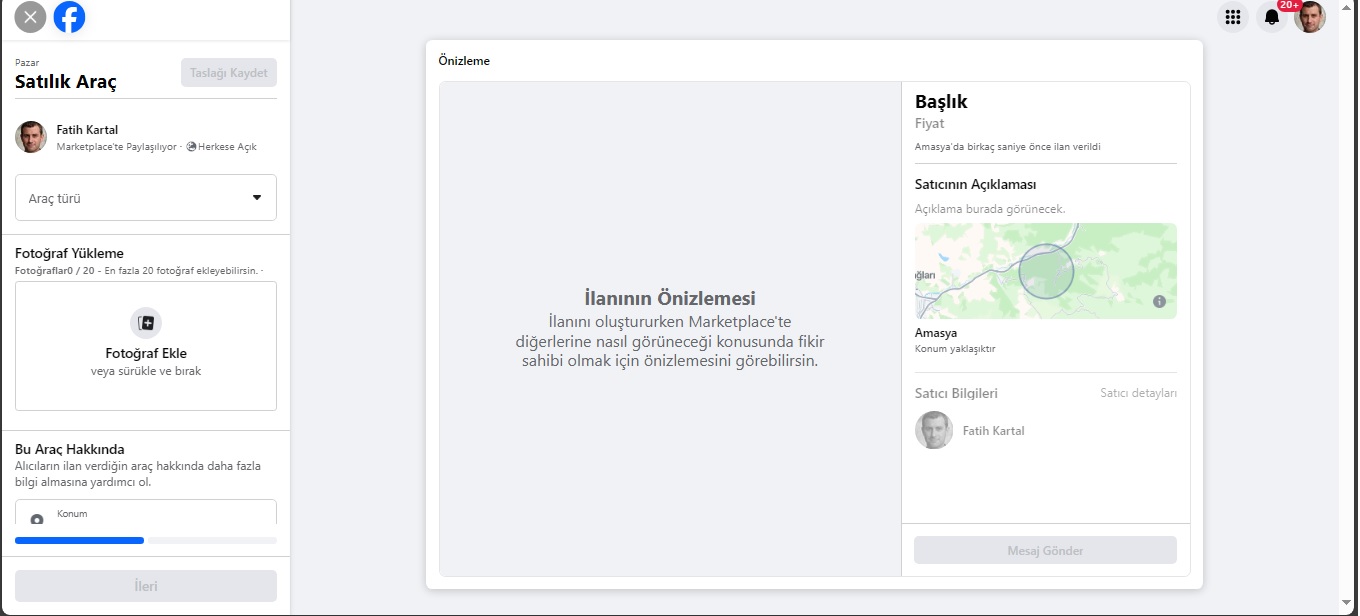
Task: Click Fatih Kartal seller avatar in preview
Action: [934, 430]
